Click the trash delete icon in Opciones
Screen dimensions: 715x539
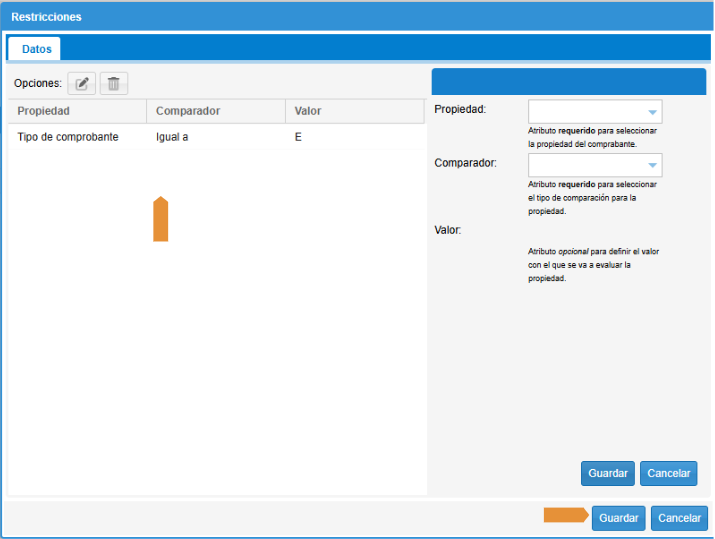[x=114, y=84]
